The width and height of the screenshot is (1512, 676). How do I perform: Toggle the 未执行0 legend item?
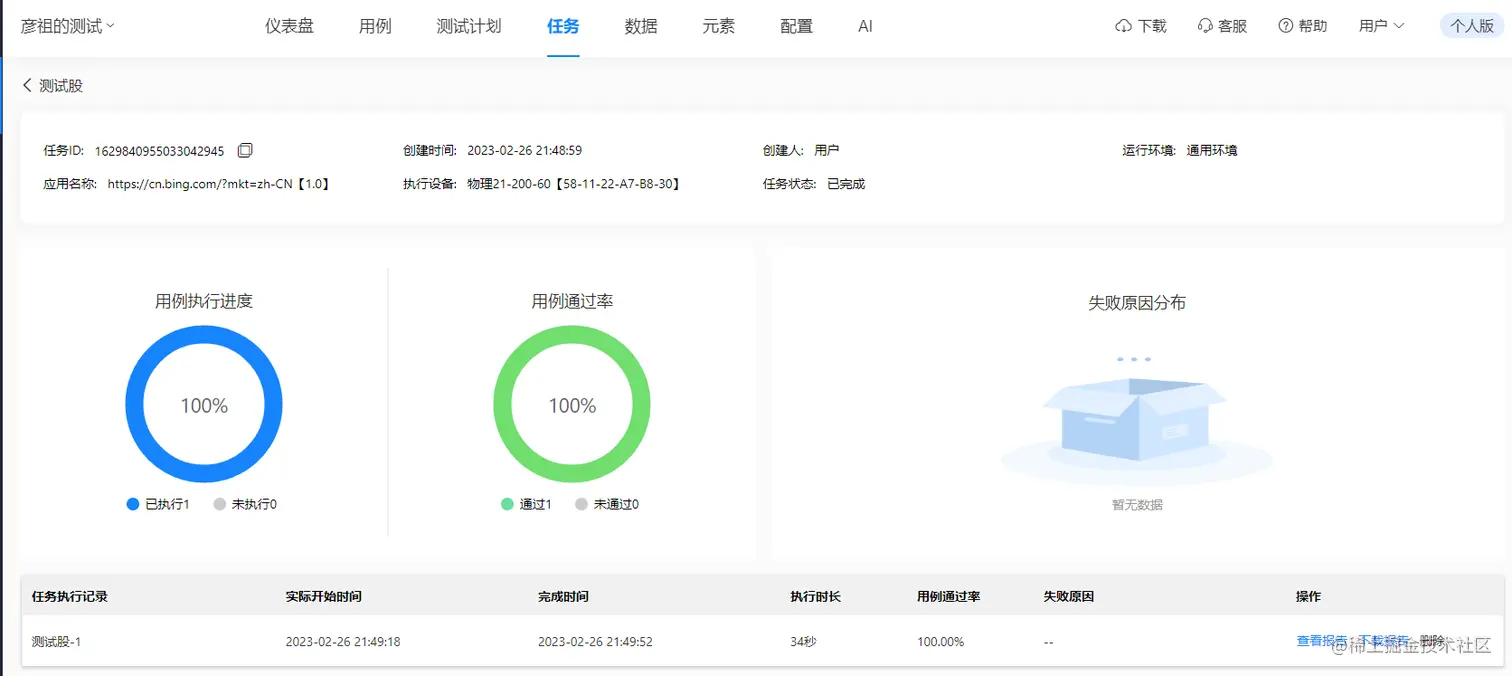pos(245,504)
